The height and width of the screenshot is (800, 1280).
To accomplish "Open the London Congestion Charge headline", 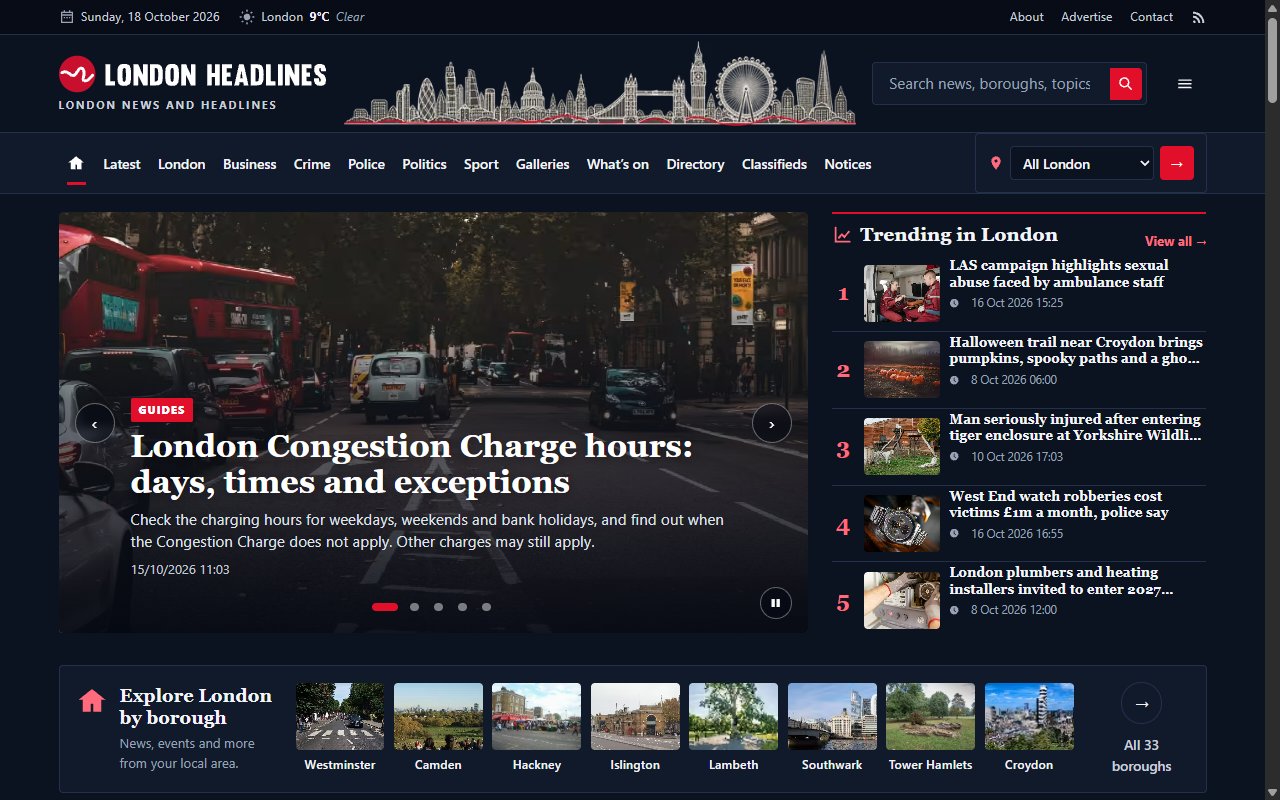I will (412, 465).
